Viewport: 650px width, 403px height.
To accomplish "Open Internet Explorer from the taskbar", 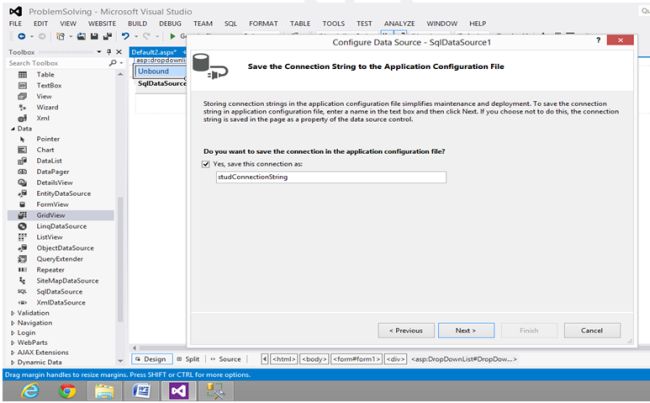I will coord(31,391).
